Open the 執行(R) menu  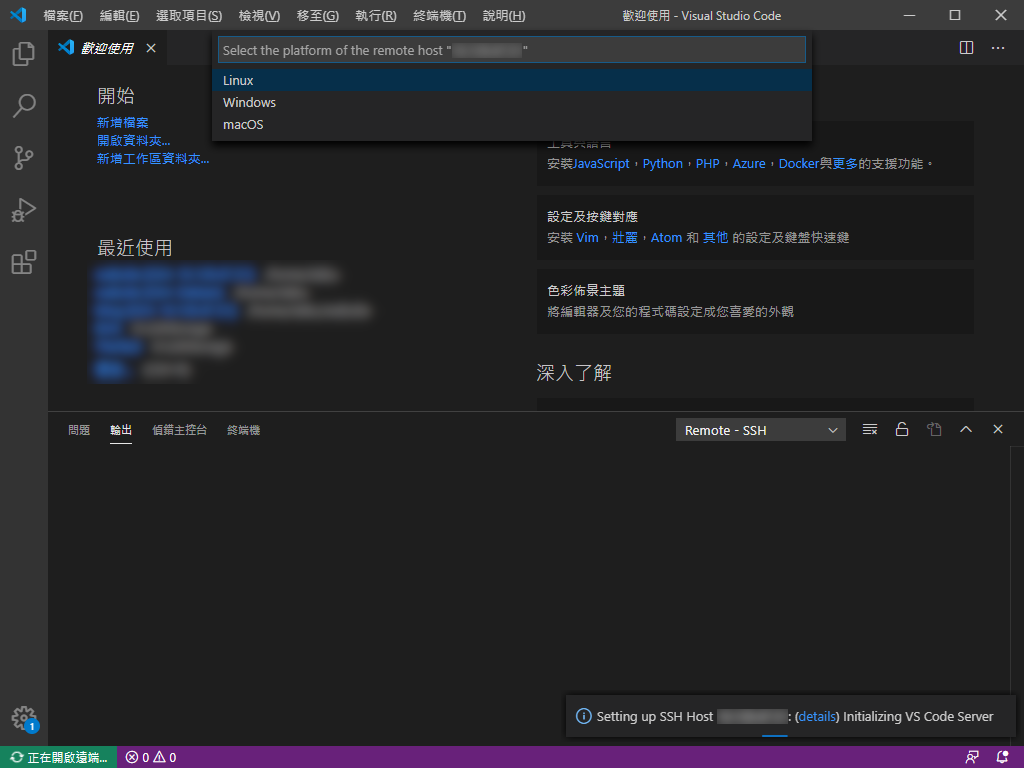[376, 16]
